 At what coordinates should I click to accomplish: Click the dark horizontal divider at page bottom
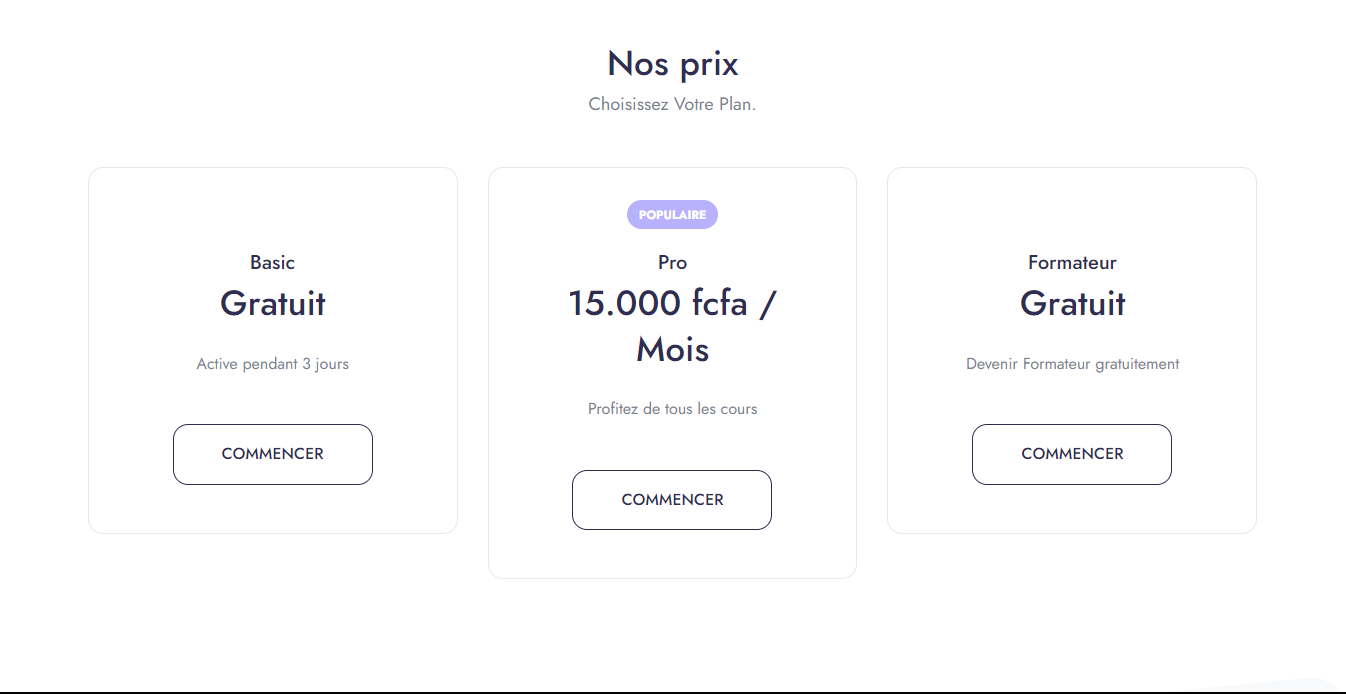tap(673, 692)
